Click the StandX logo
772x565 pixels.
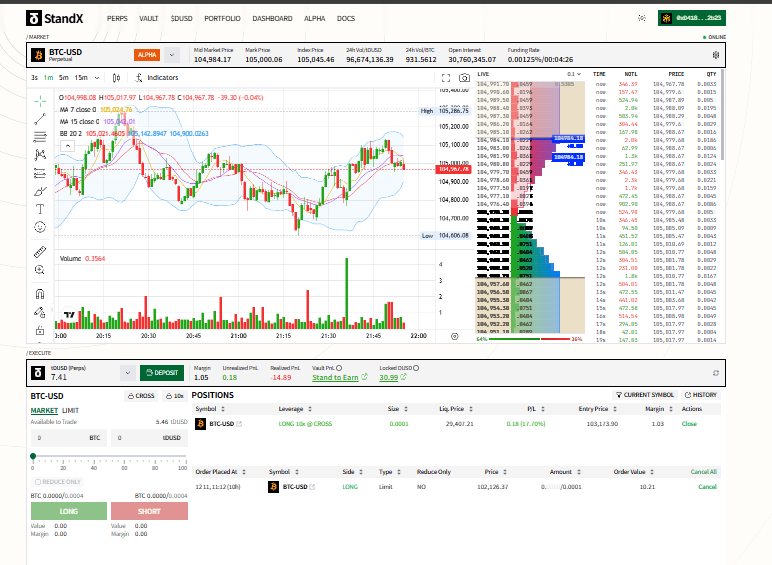click(55, 19)
